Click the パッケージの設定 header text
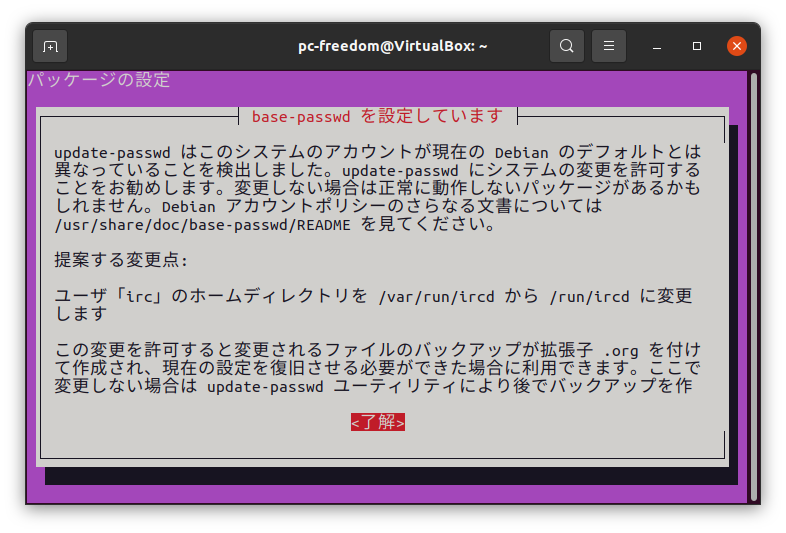Screen dimensions: 786x533 click(99, 80)
